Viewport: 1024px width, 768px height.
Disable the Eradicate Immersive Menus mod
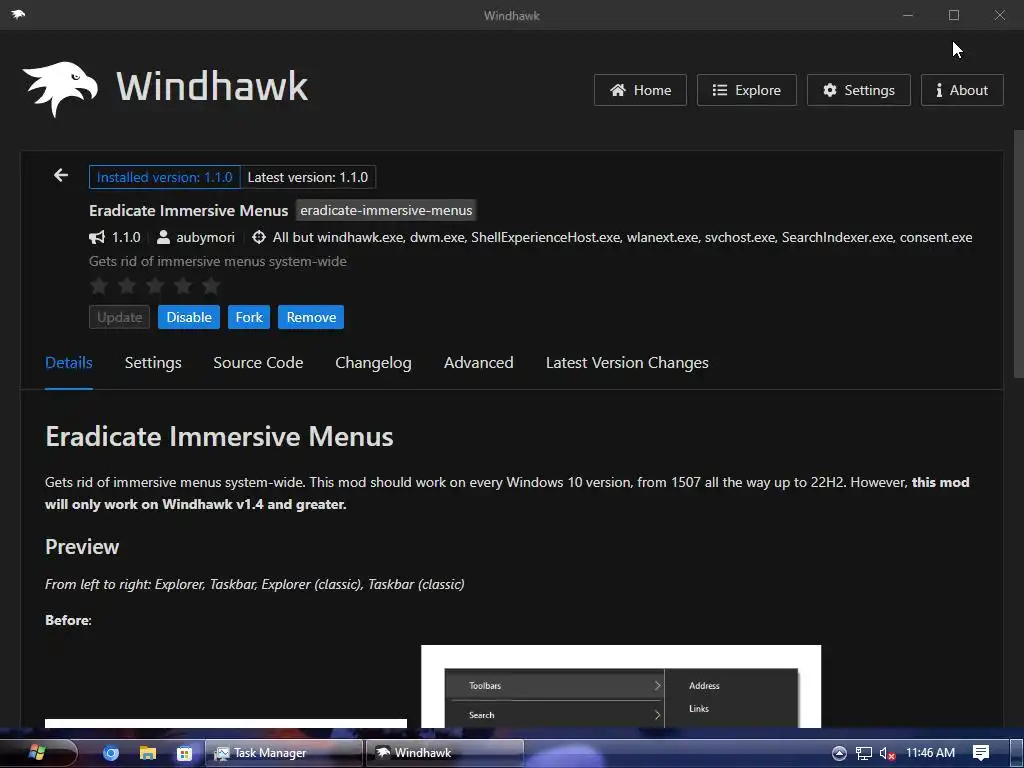coord(189,317)
